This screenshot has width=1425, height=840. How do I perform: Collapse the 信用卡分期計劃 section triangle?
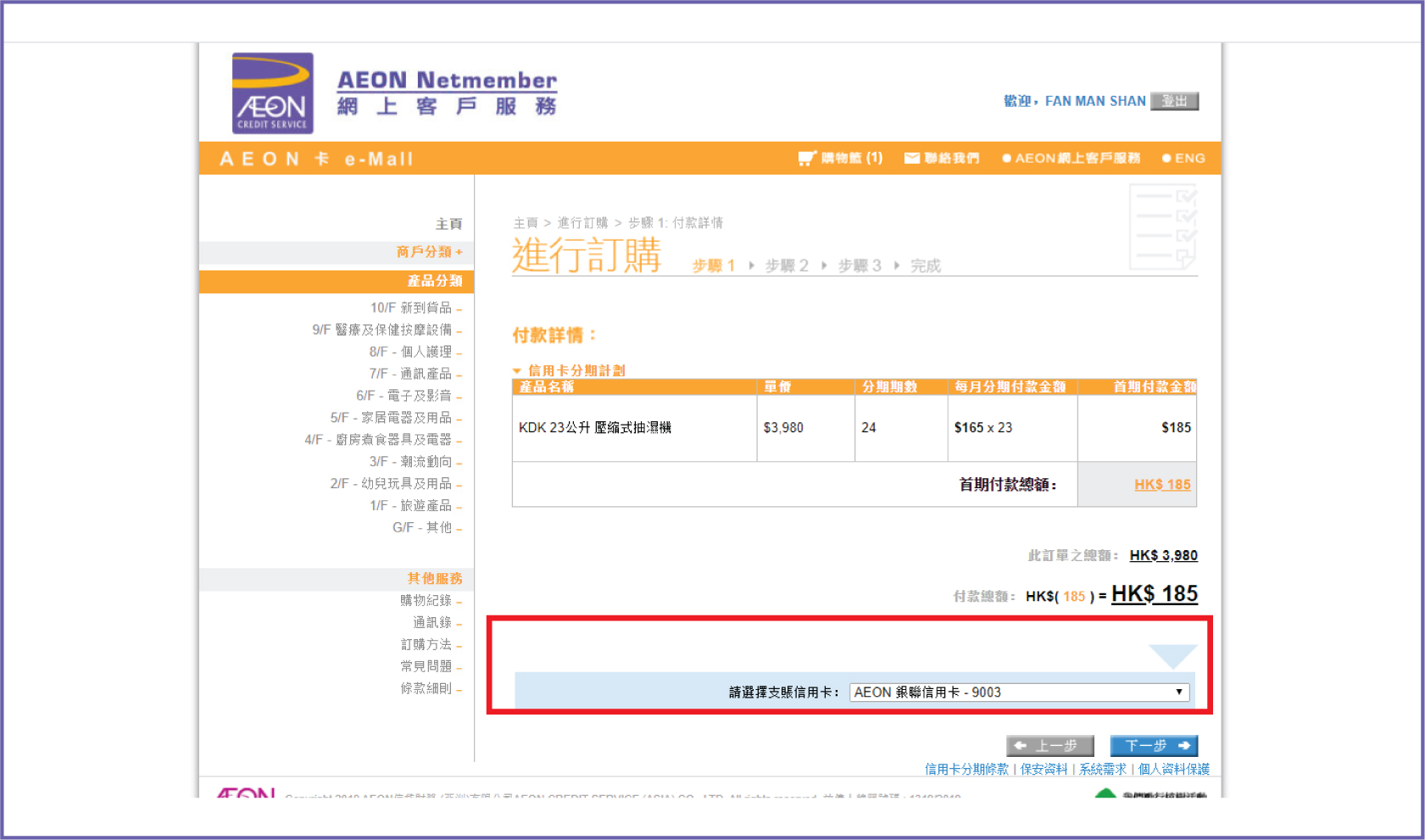pos(517,371)
